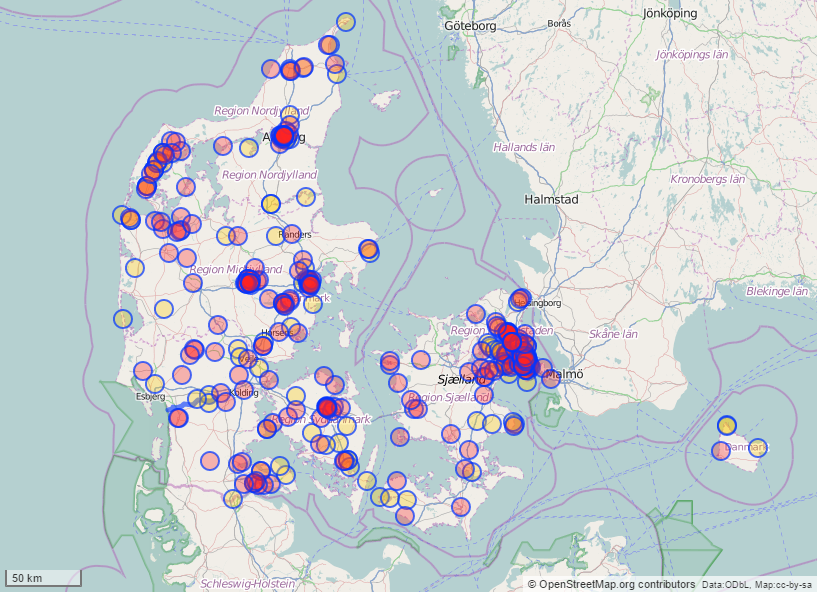Screen dimensions: 817x592
Task: Click the 'Jönköping' city label
Action: [670, 13]
